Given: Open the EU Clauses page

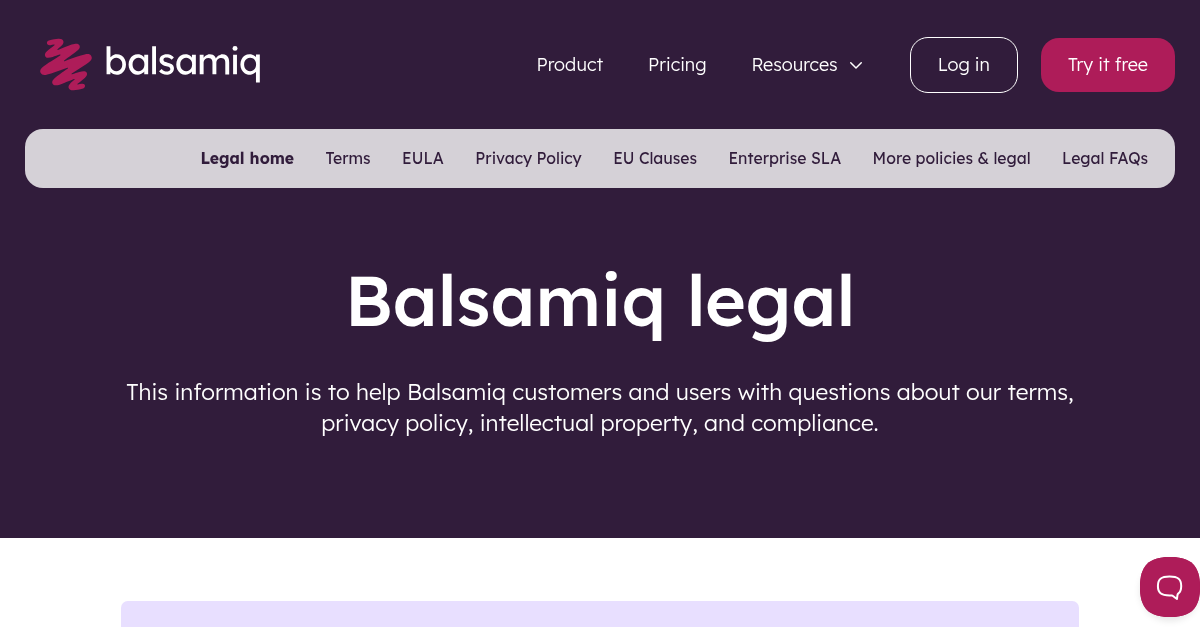Looking at the screenshot, I should [655, 158].
